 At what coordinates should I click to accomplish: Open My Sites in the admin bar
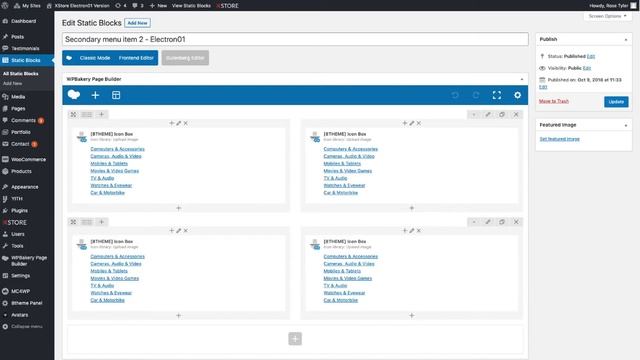27,6
